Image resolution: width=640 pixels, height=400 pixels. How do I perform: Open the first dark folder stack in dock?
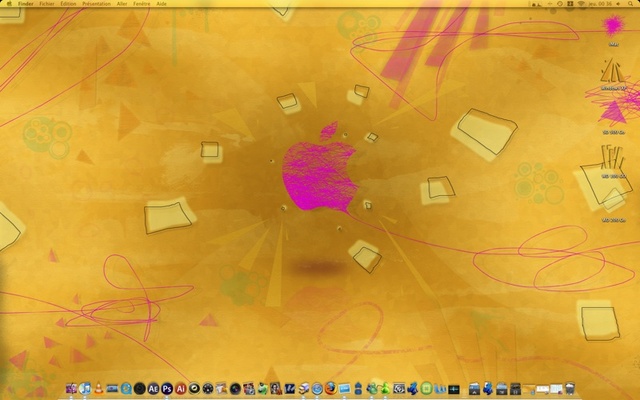(x=474, y=388)
